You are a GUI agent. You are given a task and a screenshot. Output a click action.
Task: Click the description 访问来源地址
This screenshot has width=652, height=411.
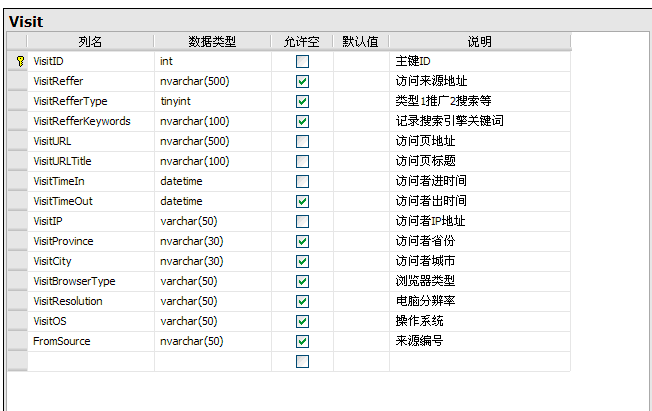pos(431,81)
